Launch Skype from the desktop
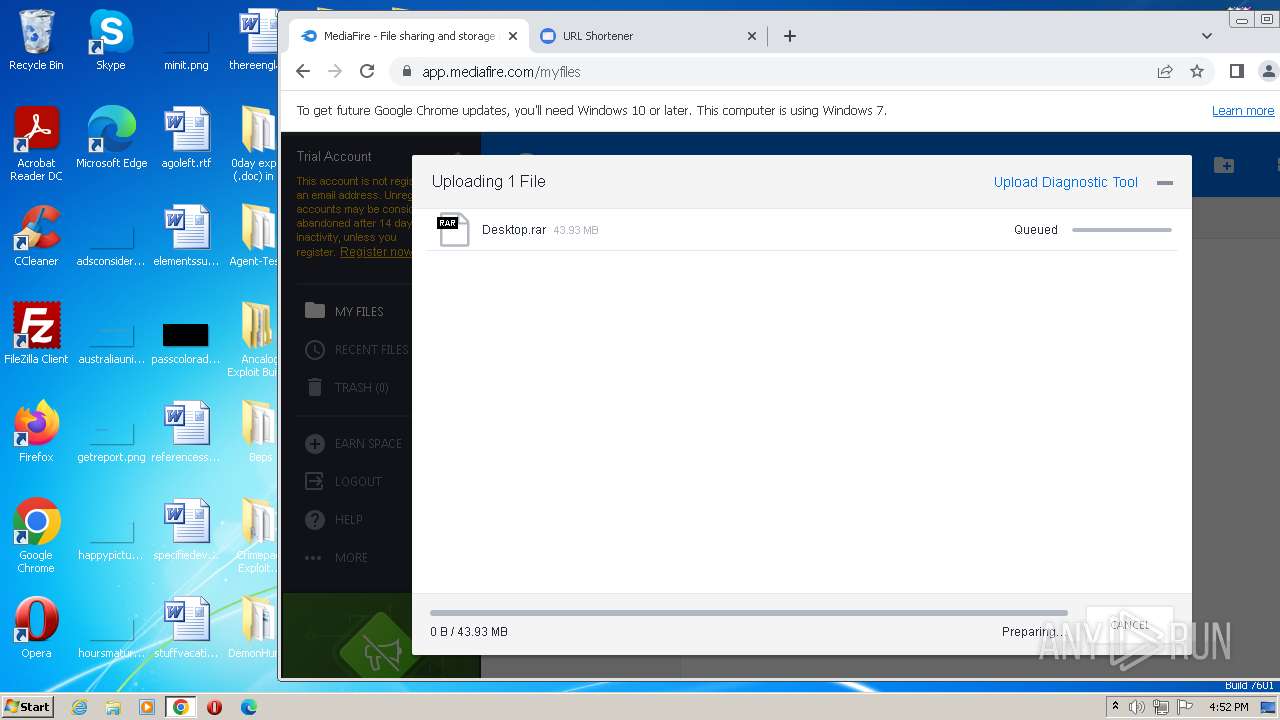Screen dimensions: 1280x720 (111, 40)
